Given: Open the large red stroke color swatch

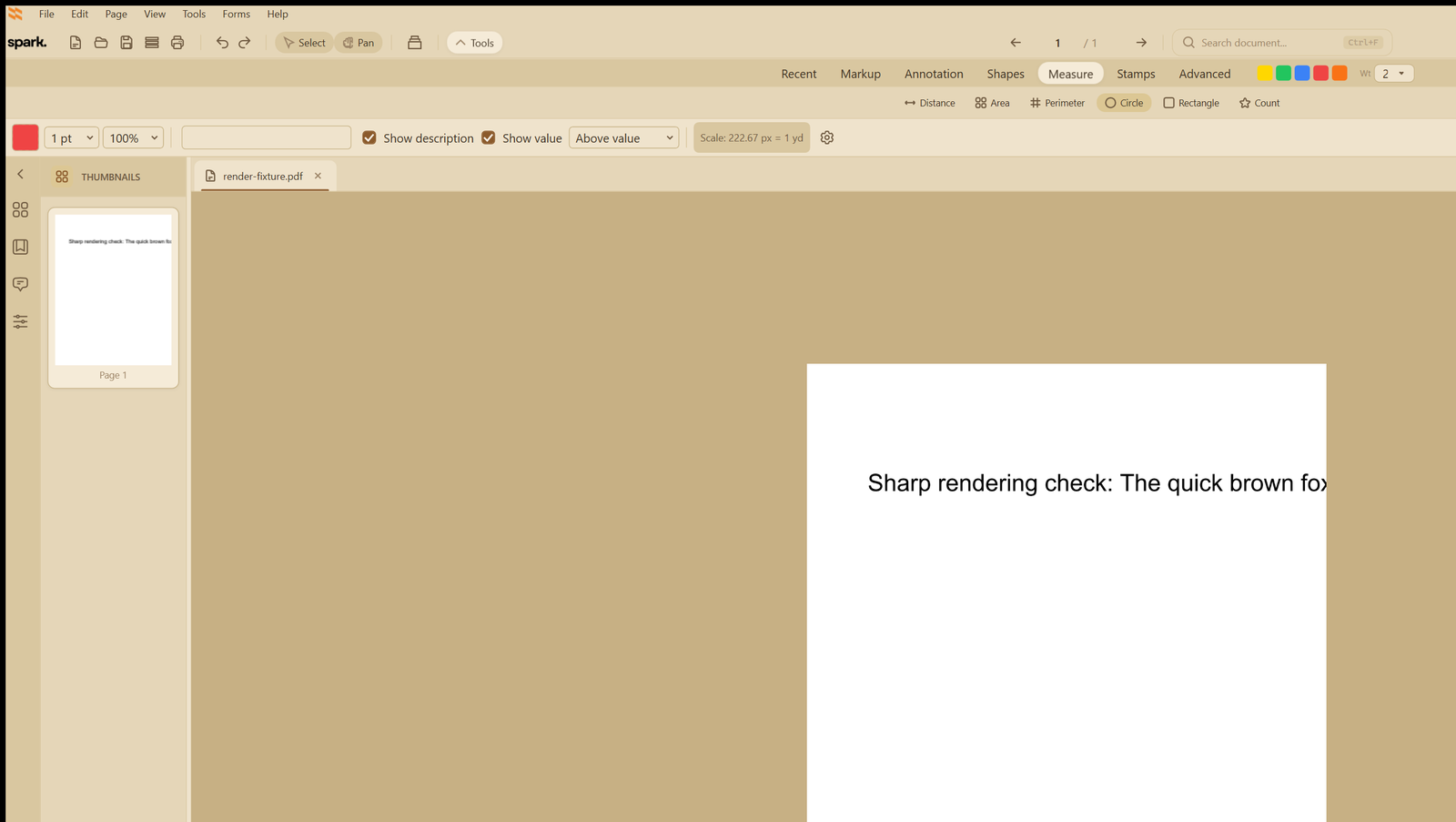Looking at the screenshot, I should pos(25,137).
